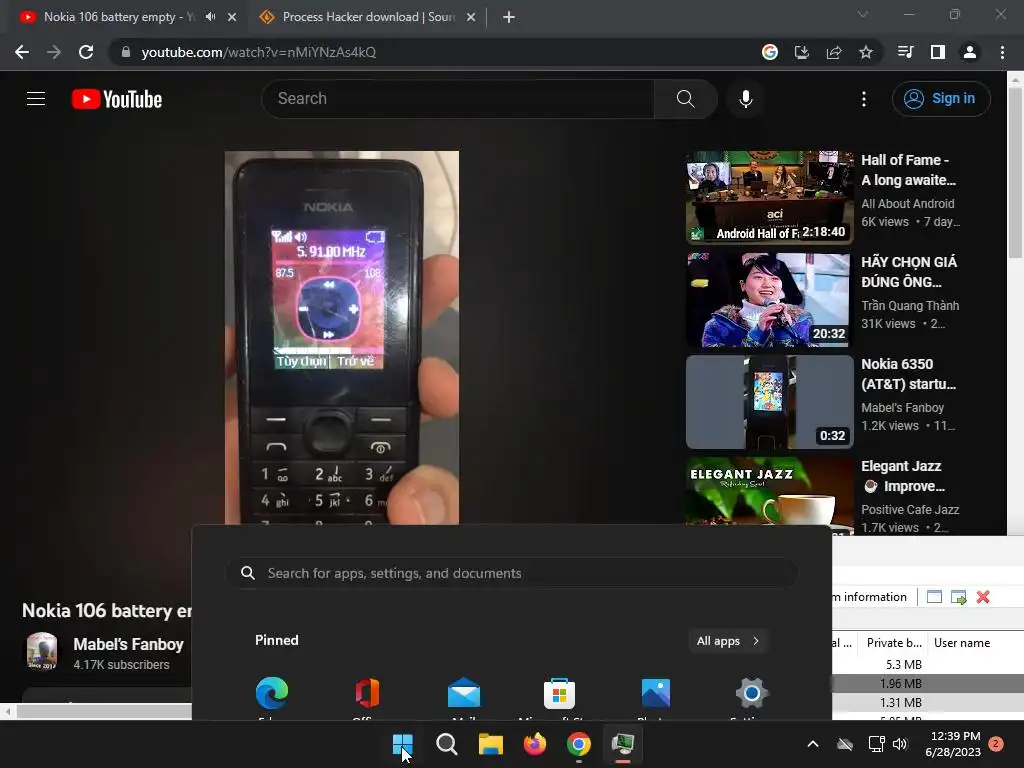1024x768 pixels.
Task: Reload the YouTube page
Action: 86,52
